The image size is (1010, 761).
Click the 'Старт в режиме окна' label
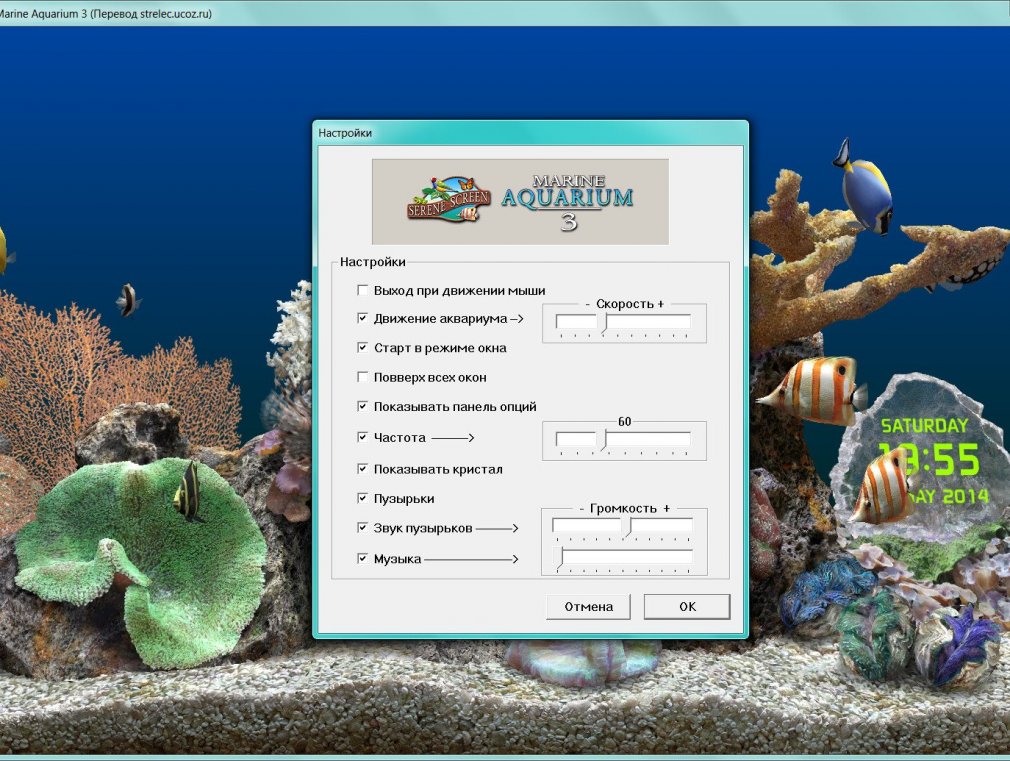point(440,348)
